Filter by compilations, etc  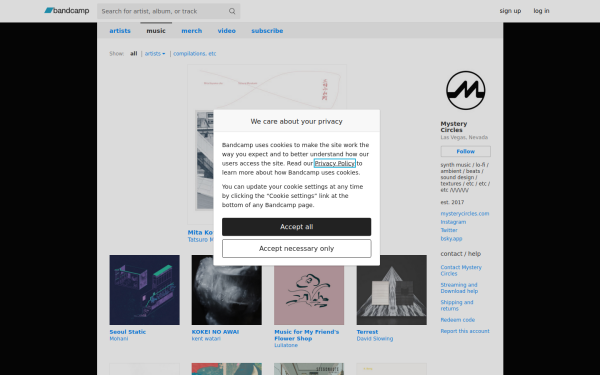click(194, 54)
